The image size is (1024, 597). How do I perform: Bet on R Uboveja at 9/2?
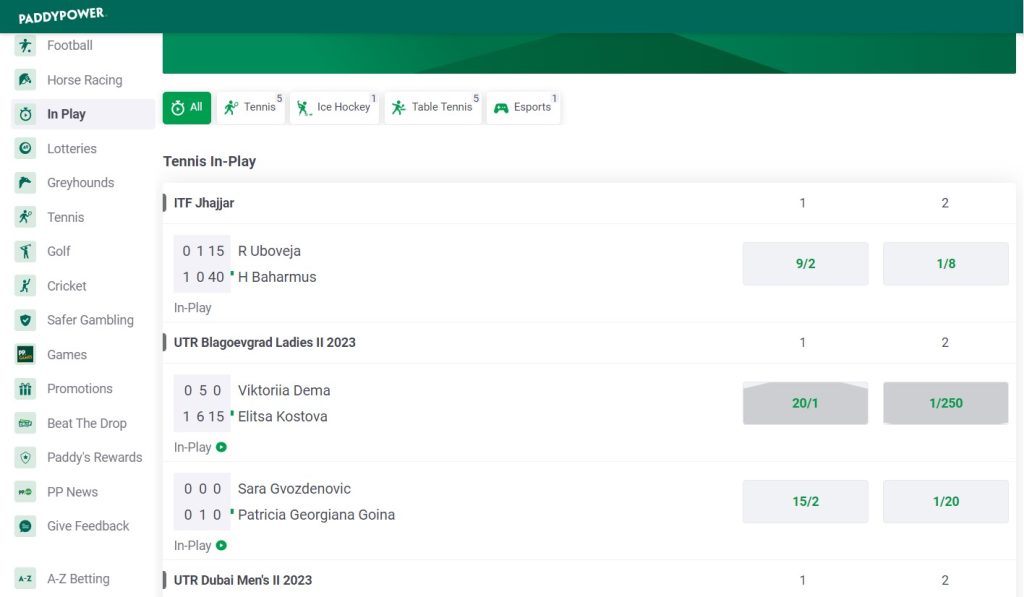pyautogui.click(x=805, y=264)
